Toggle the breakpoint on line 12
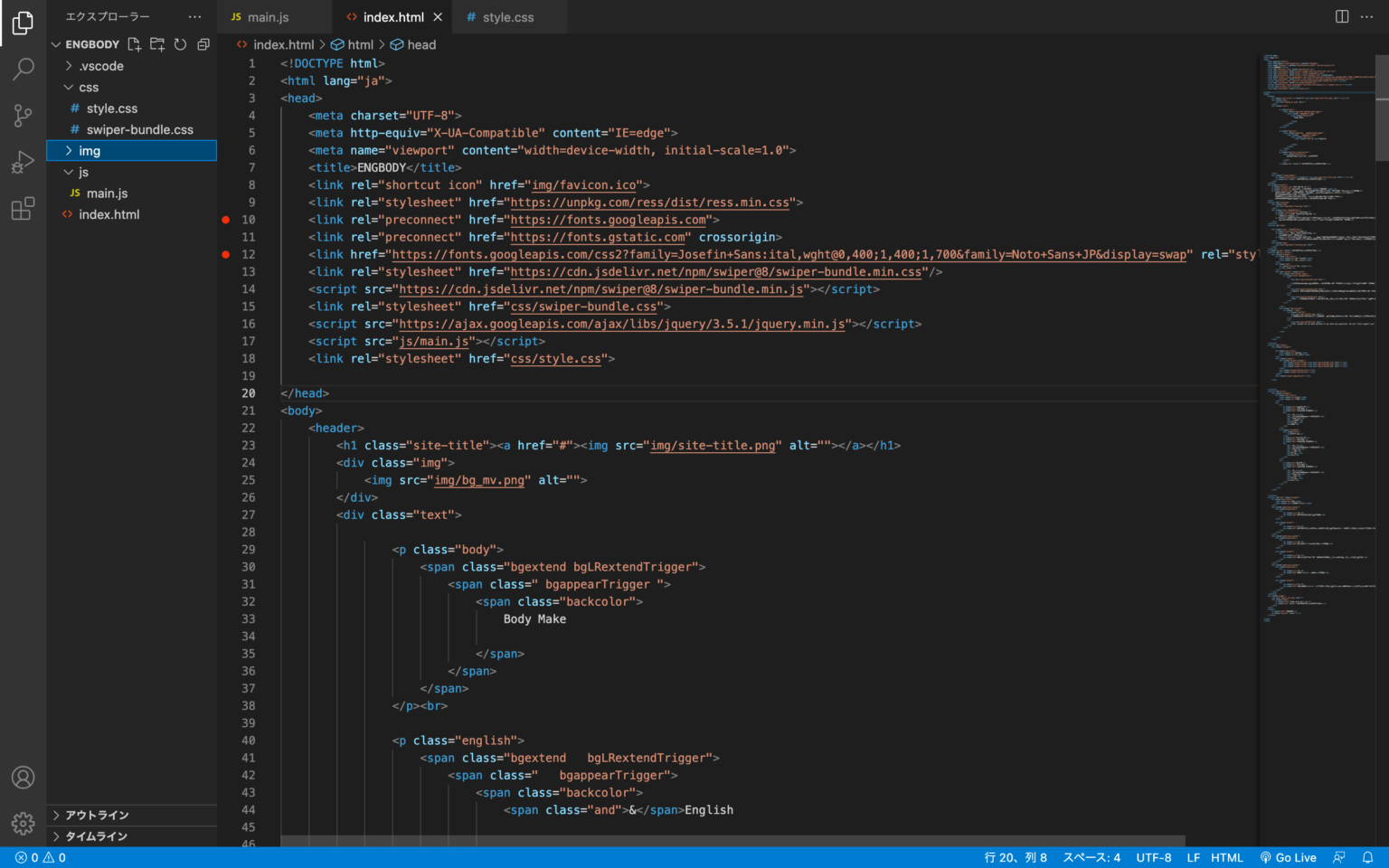 coord(225,254)
